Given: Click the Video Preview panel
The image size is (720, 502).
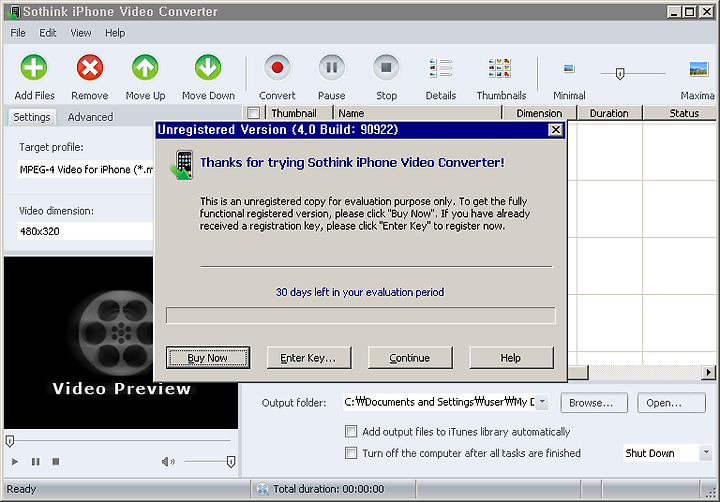Looking at the screenshot, I should point(121,343).
